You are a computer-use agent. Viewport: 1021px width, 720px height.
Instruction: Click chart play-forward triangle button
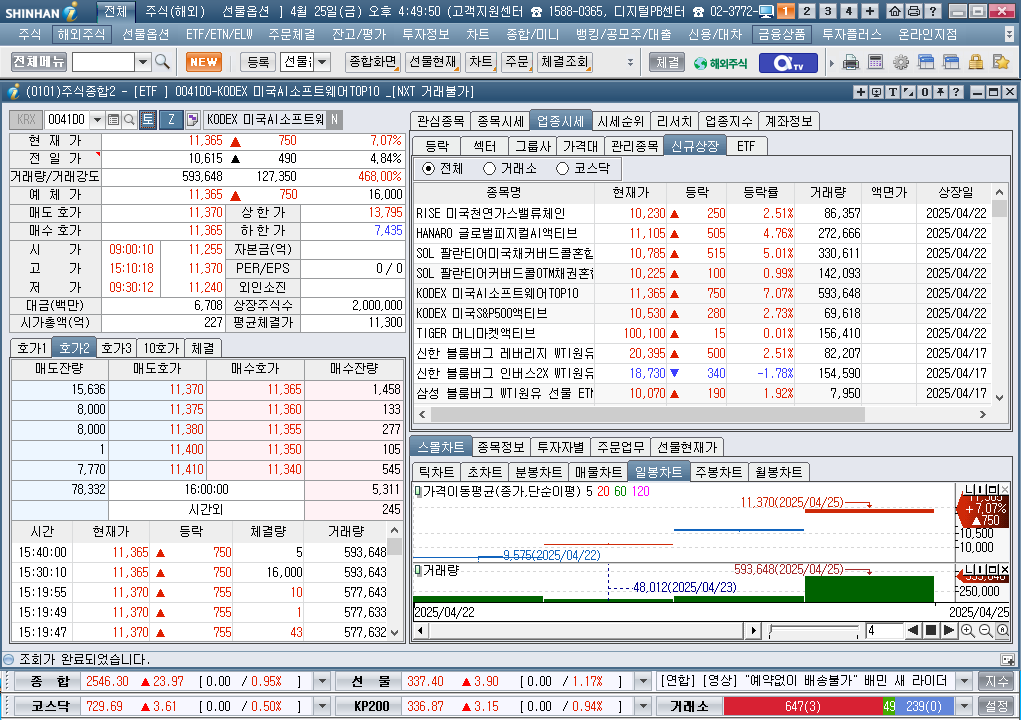pyautogui.click(x=949, y=630)
